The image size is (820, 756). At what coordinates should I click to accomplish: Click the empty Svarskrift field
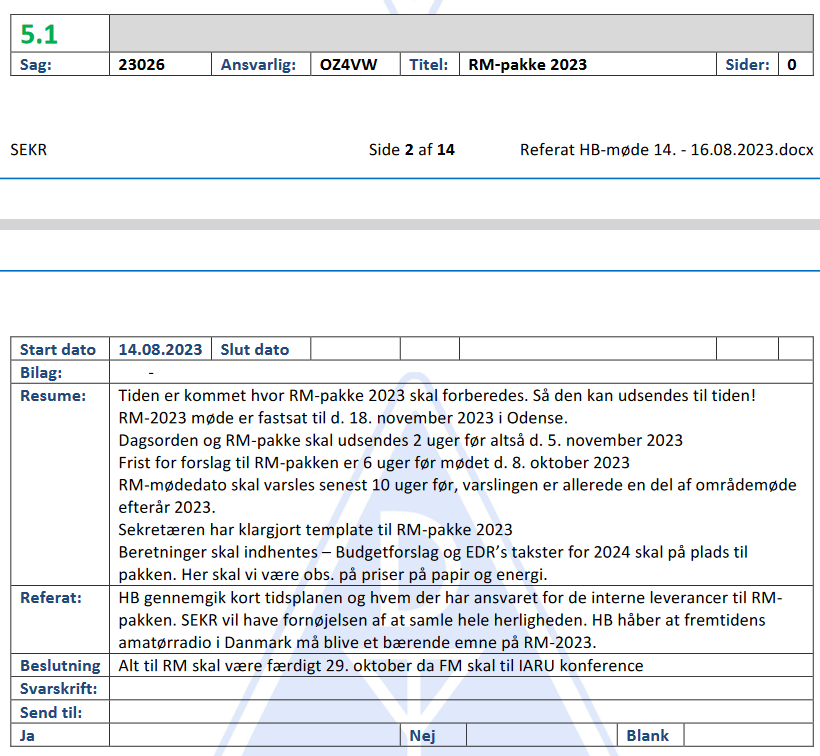(460, 689)
